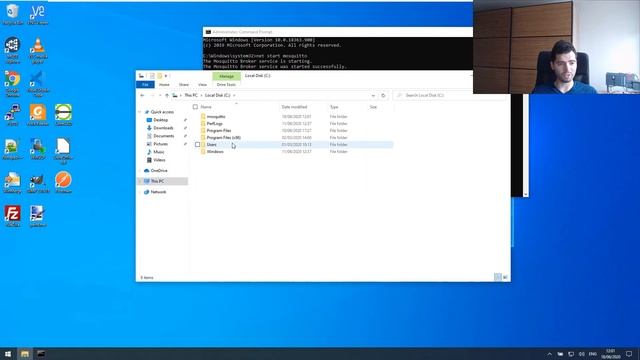This screenshot has height=360, width=640.
Task: Open the File tab in Explorer
Action: 145,84
